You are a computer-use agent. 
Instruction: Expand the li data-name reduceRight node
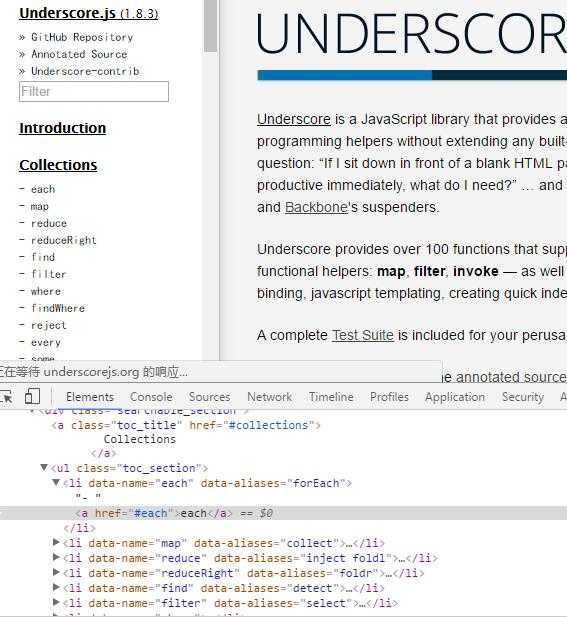(56, 573)
